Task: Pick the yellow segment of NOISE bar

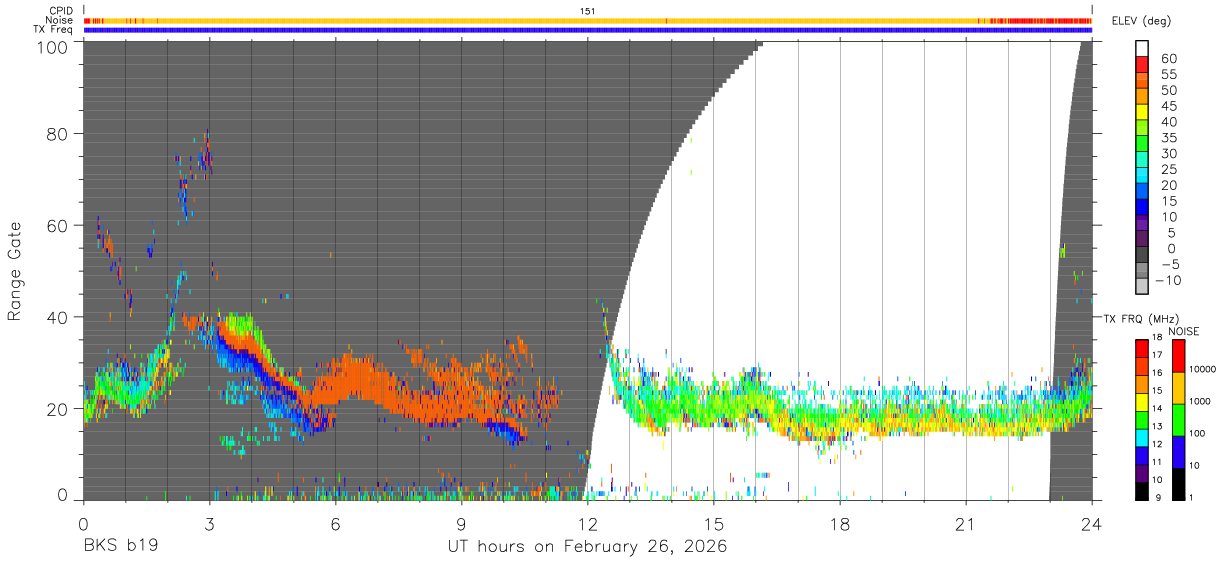Action: coord(1178,387)
